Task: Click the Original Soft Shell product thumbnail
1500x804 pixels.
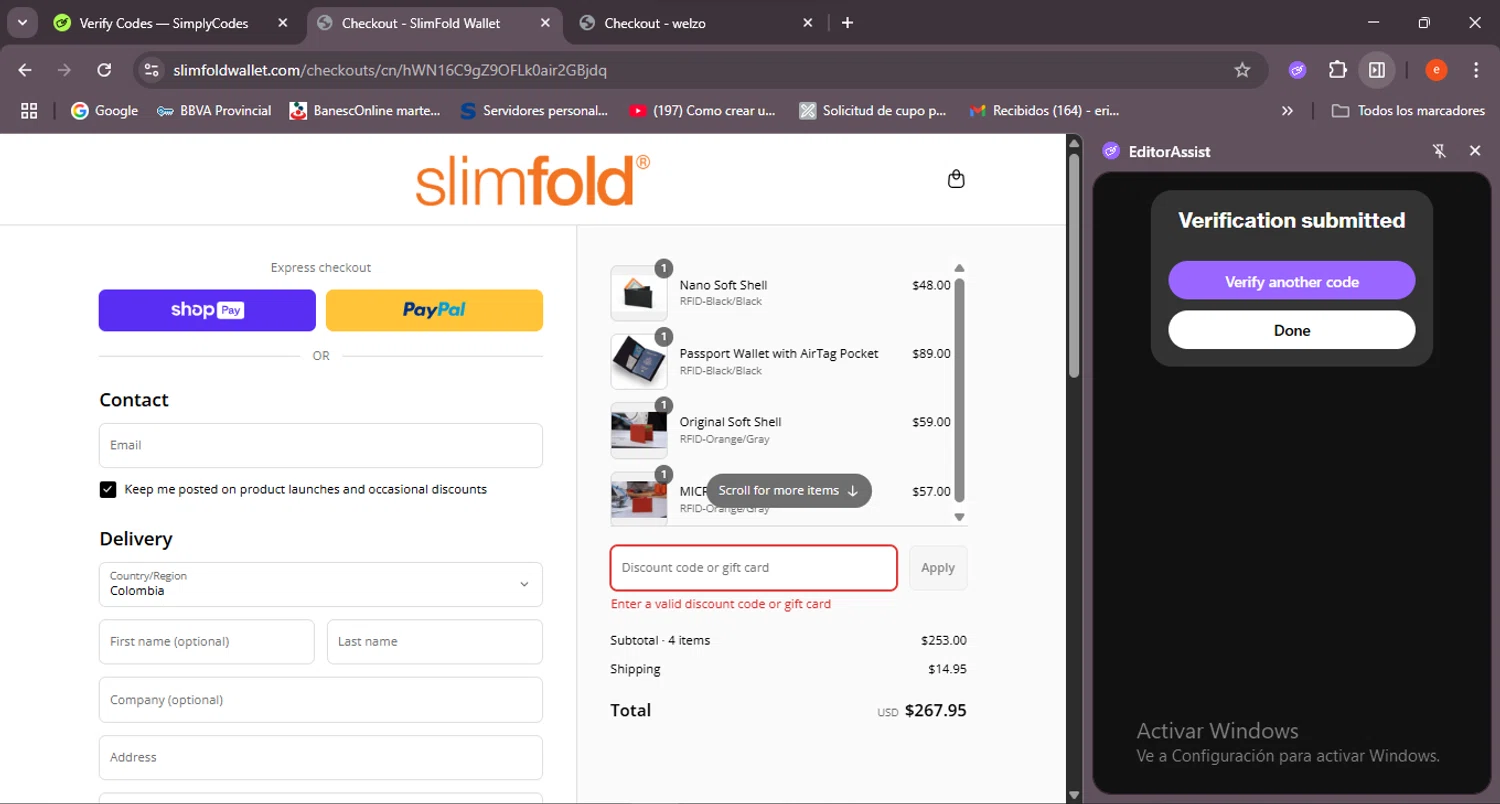Action: 639,430
